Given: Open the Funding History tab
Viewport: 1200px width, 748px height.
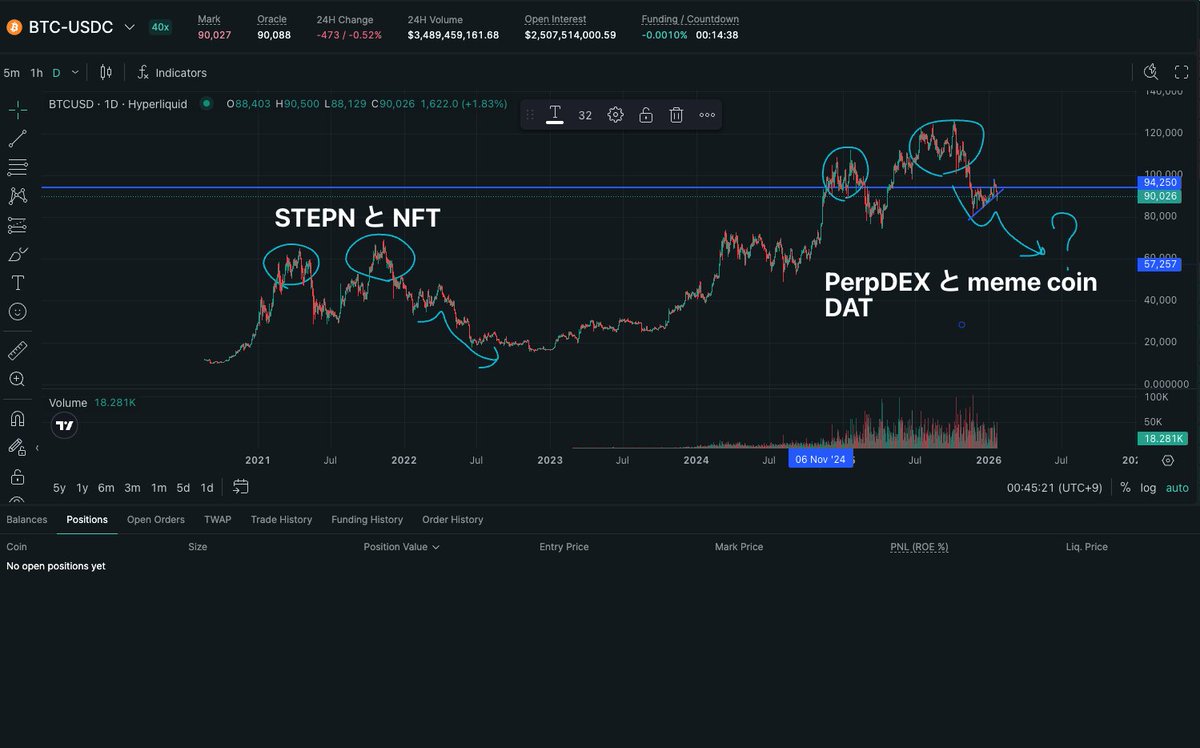Looking at the screenshot, I should pyautogui.click(x=367, y=520).
